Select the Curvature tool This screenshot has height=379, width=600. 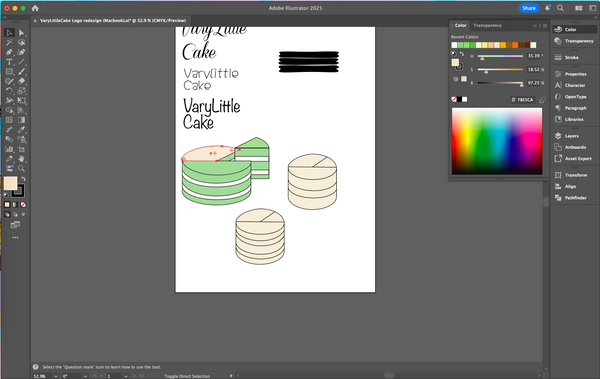tap(21, 52)
